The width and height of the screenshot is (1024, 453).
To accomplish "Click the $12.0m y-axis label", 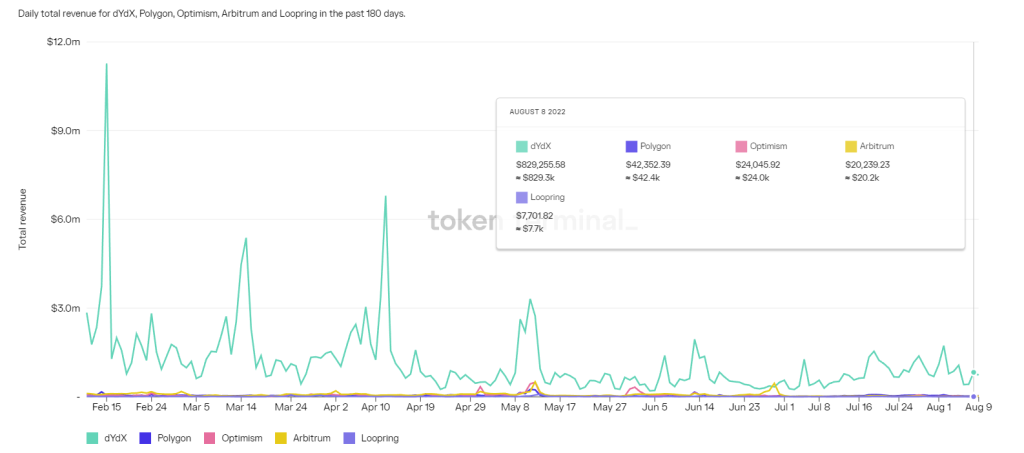I will 64,42.
